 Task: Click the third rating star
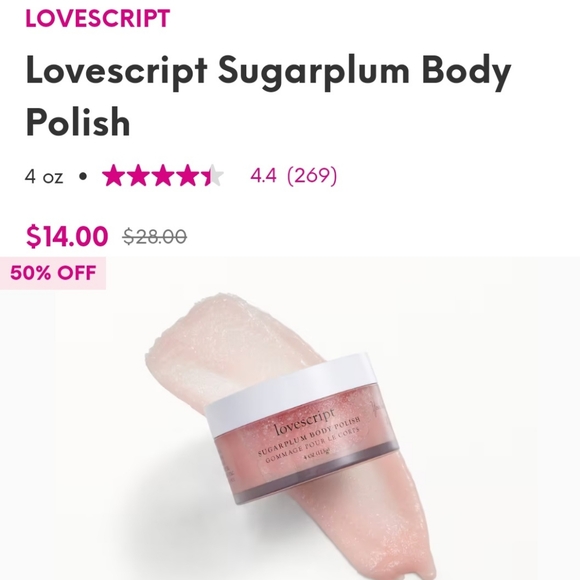tap(163, 175)
